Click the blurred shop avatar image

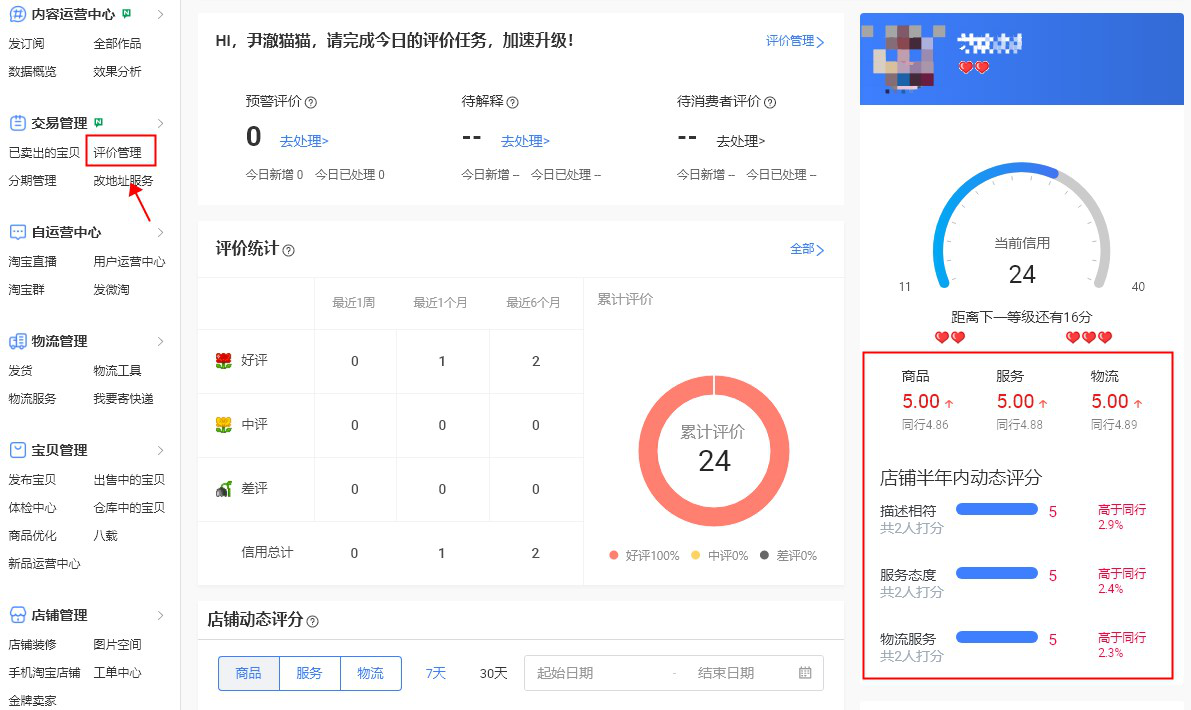tap(904, 58)
